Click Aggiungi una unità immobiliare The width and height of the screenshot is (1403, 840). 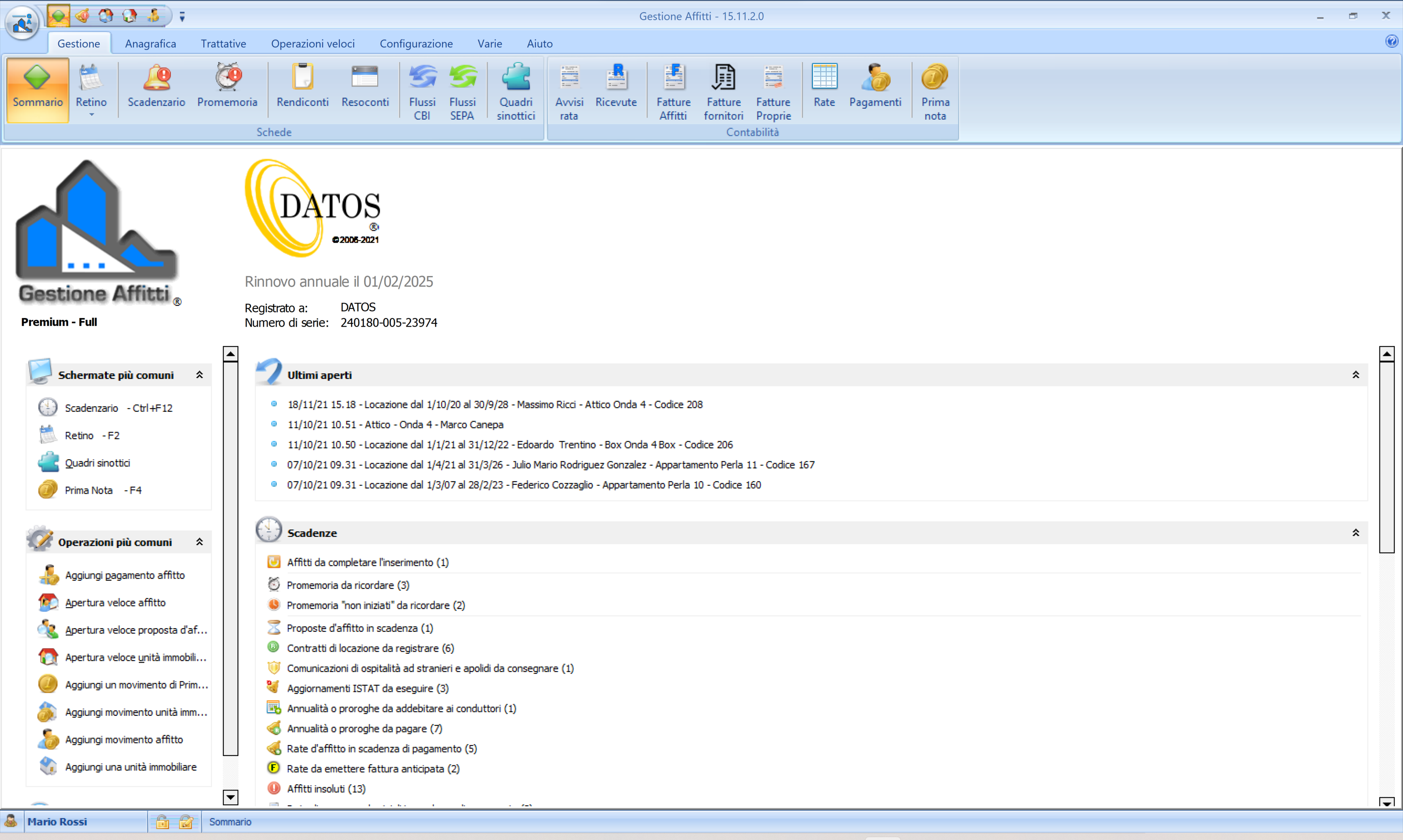coord(130,767)
